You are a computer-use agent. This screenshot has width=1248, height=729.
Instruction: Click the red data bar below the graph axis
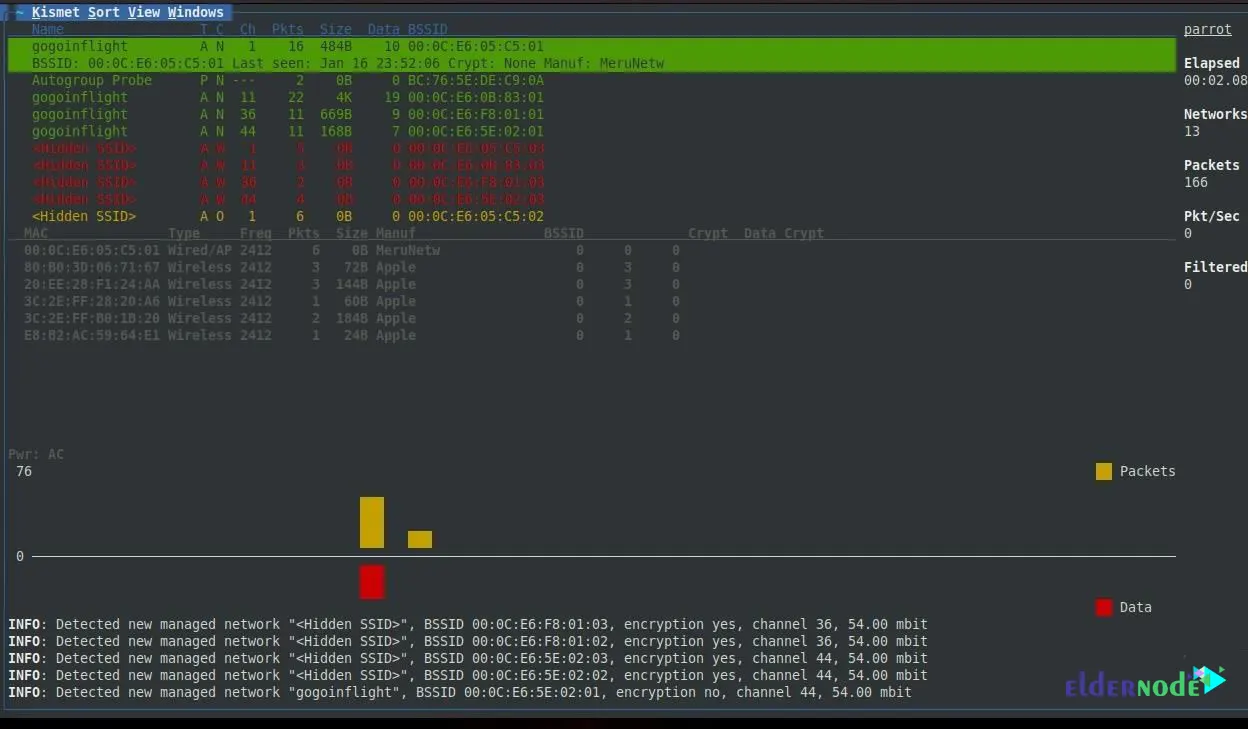[x=372, y=581]
